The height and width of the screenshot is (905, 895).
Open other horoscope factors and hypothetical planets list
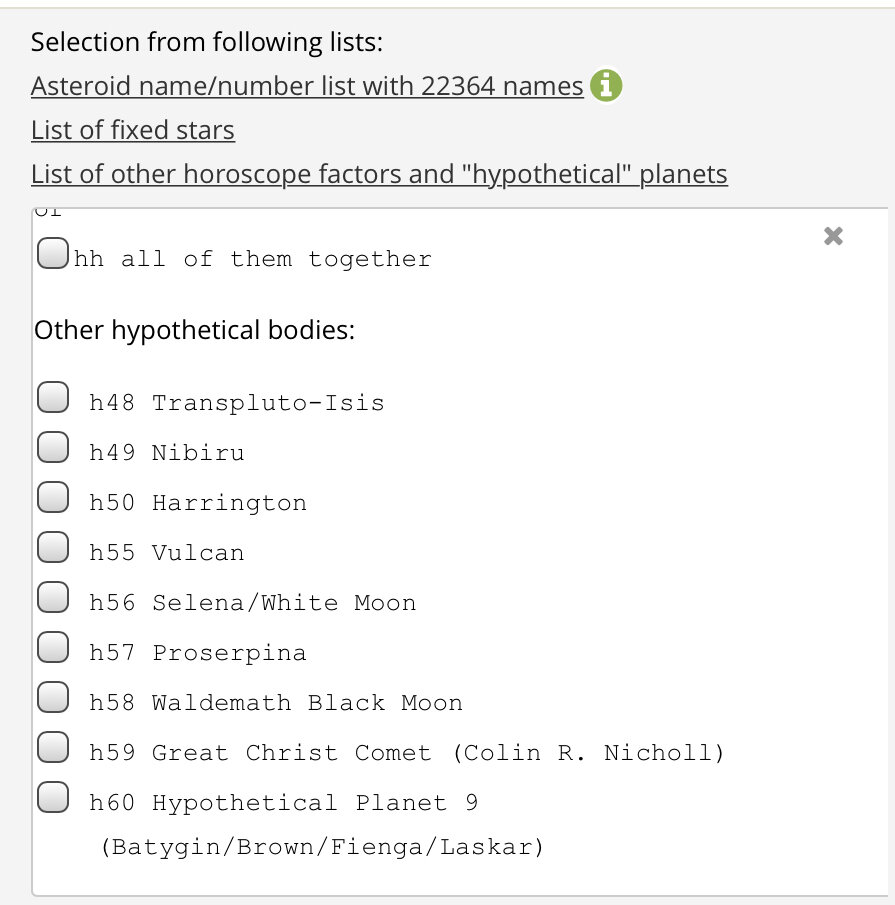click(x=379, y=174)
